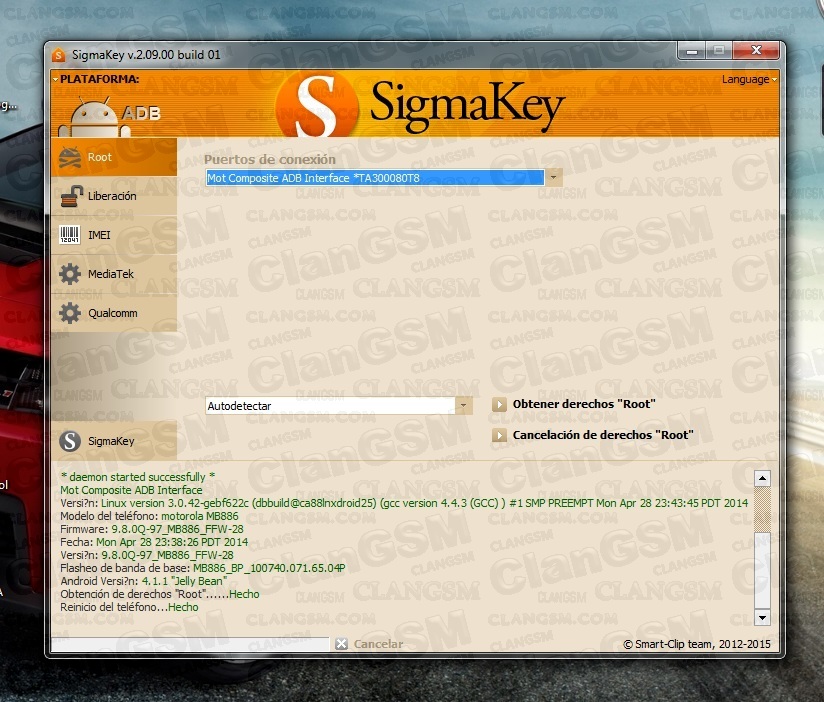The height and width of the screenshot is (702, 824).
Task: Open the Root tab in sidebar
Action: 114,157
